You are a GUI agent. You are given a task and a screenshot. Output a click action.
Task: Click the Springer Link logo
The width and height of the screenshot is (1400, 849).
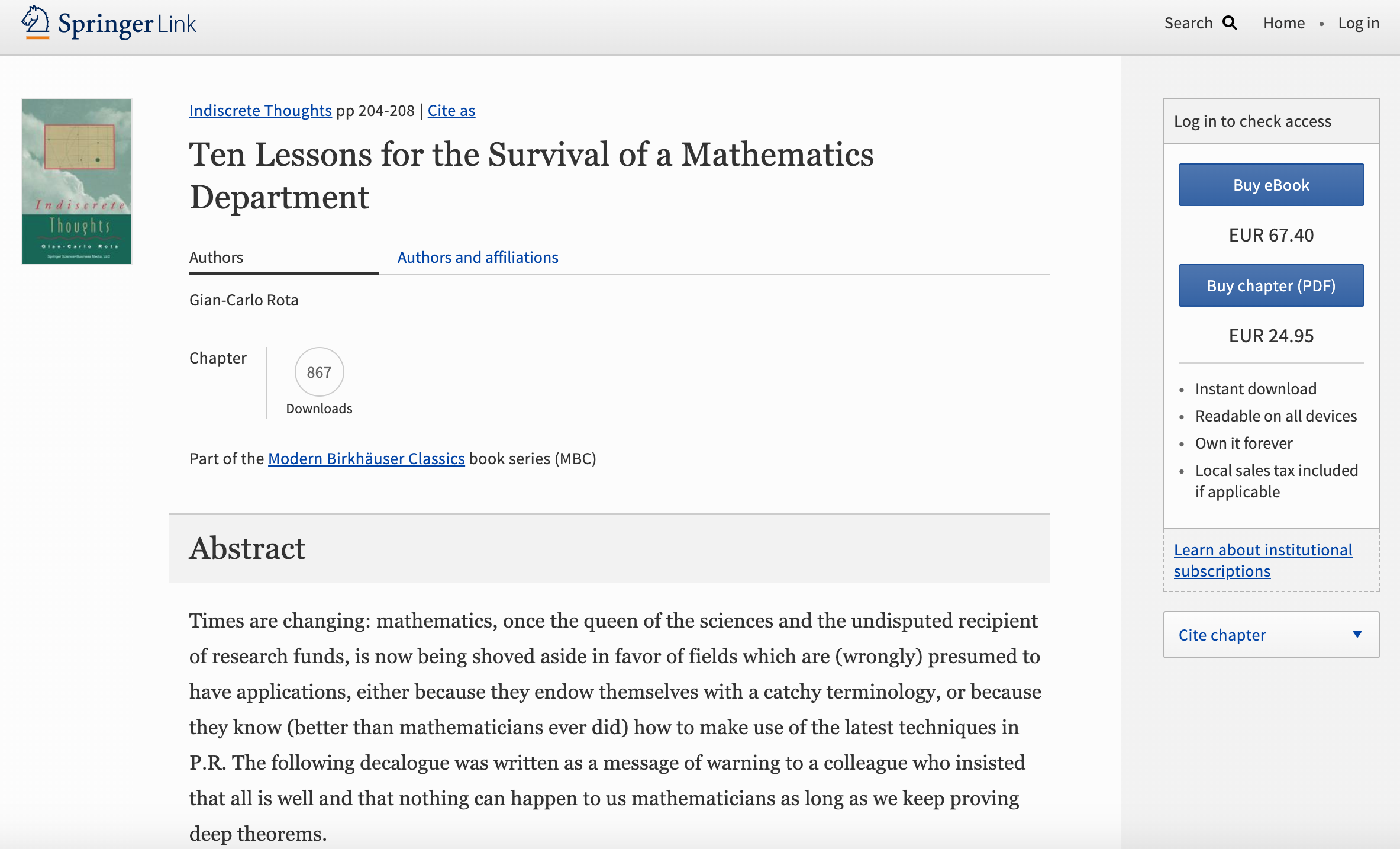pyautogui.click(x=108, y=23)
